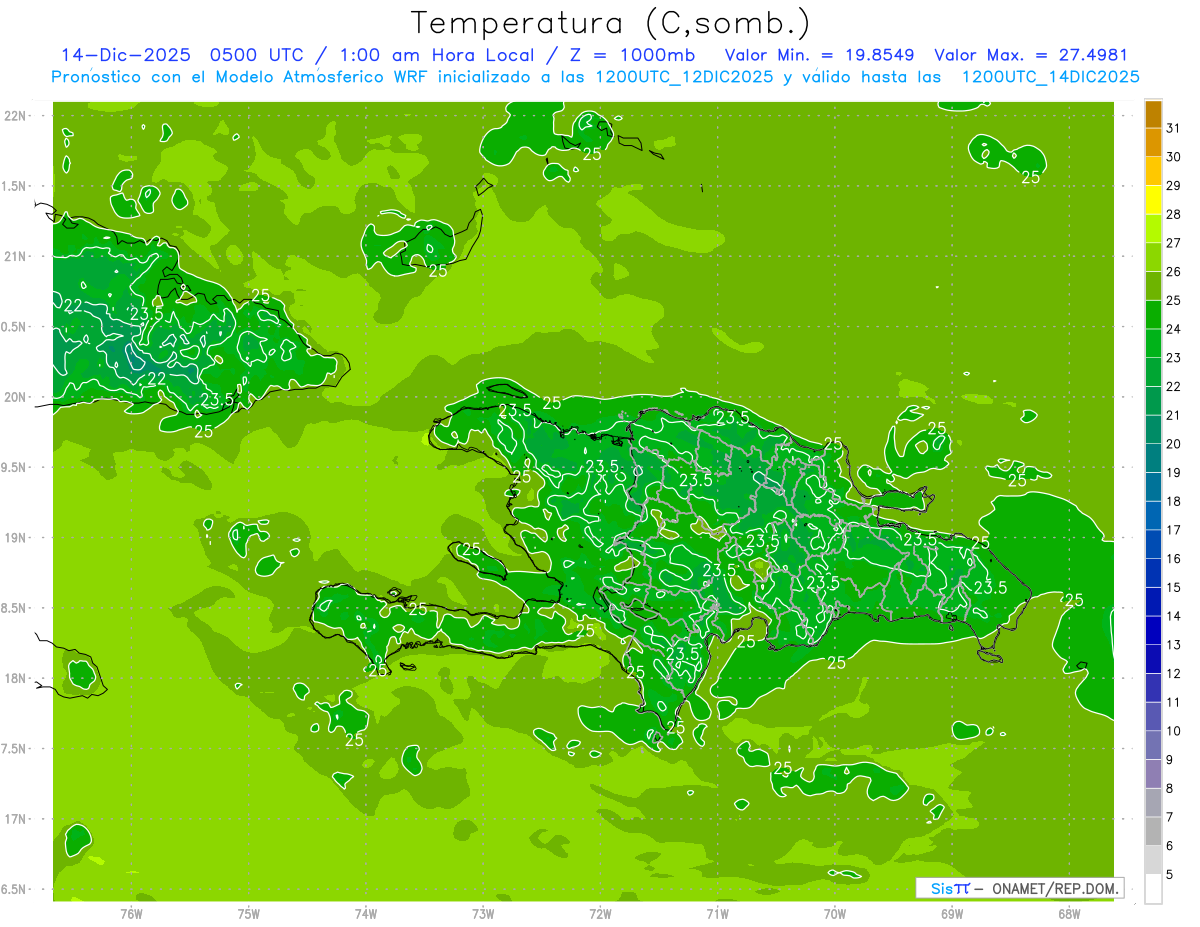Click the color legend label '10'
The height and width of the screenshot is (927, 1200).
point(1174,731)
